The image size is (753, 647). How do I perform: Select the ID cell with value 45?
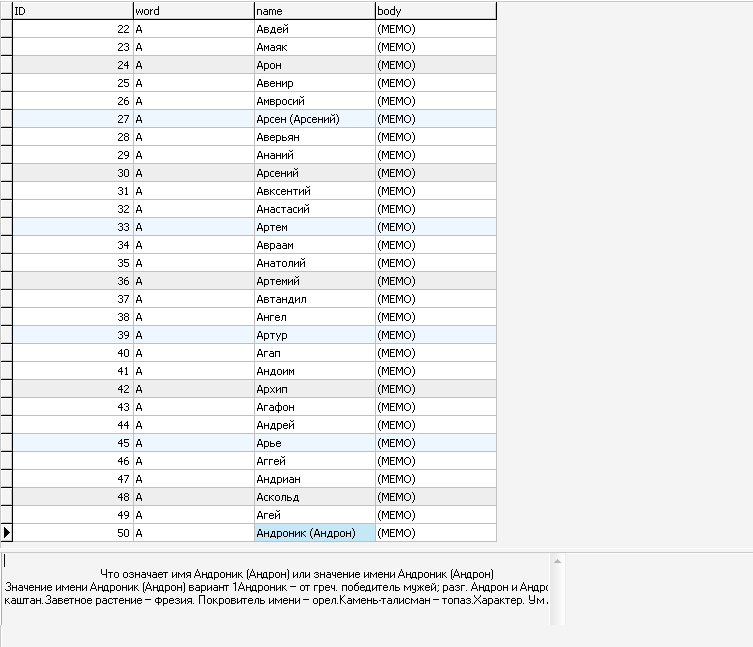pyautogui.click(x=72, y=443)
